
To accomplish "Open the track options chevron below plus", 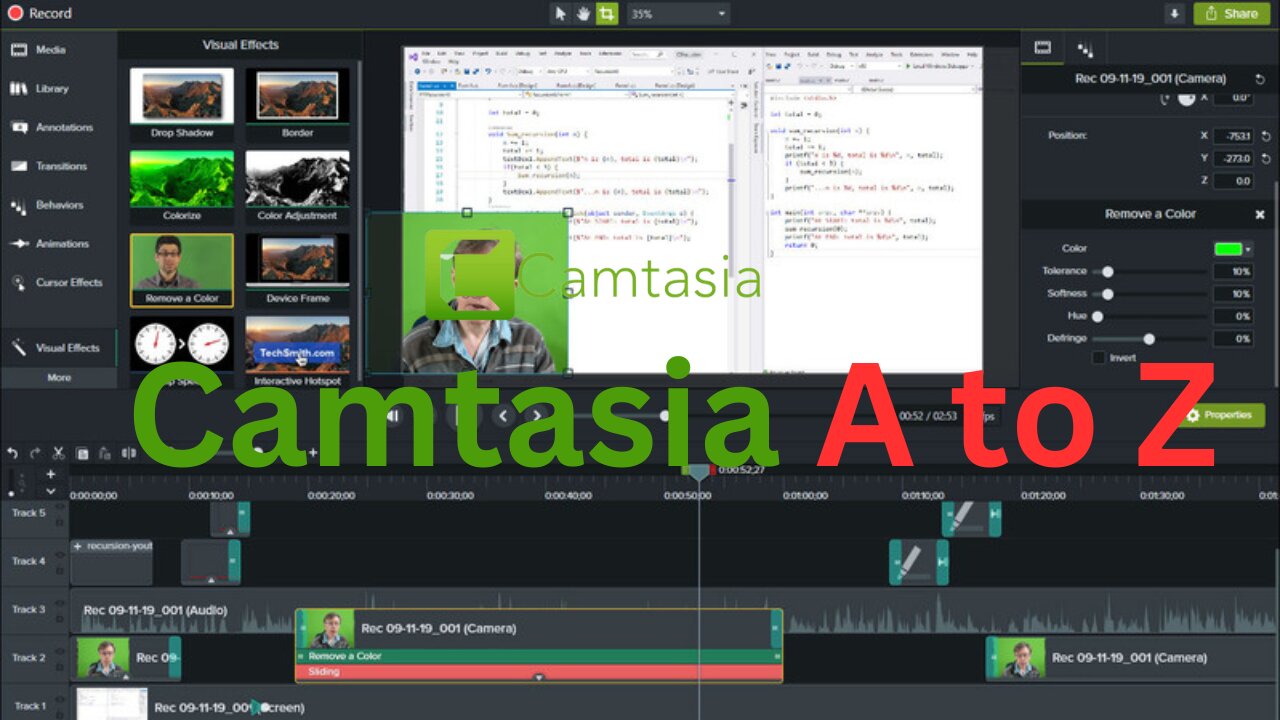I will coord(51,490).
